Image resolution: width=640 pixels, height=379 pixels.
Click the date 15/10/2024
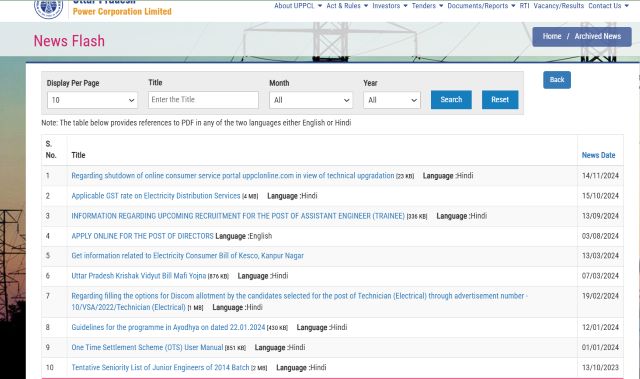tap(600, 196)
